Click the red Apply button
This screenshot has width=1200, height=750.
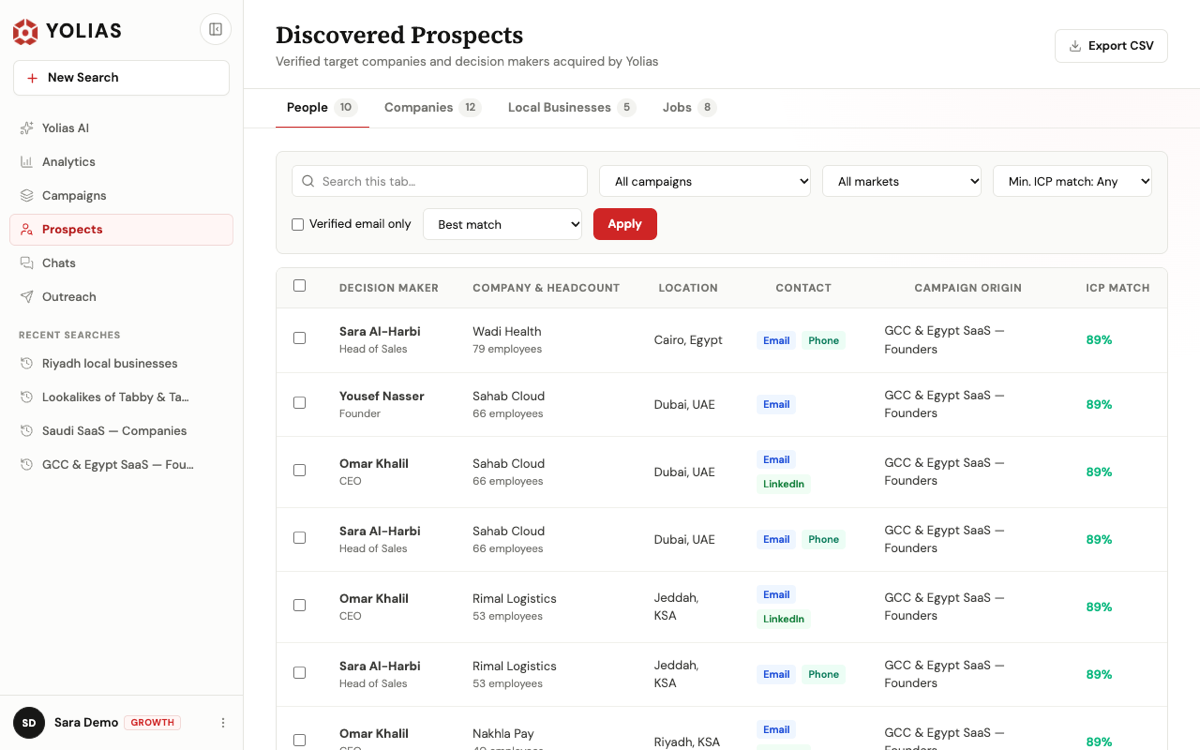point(625,224)
